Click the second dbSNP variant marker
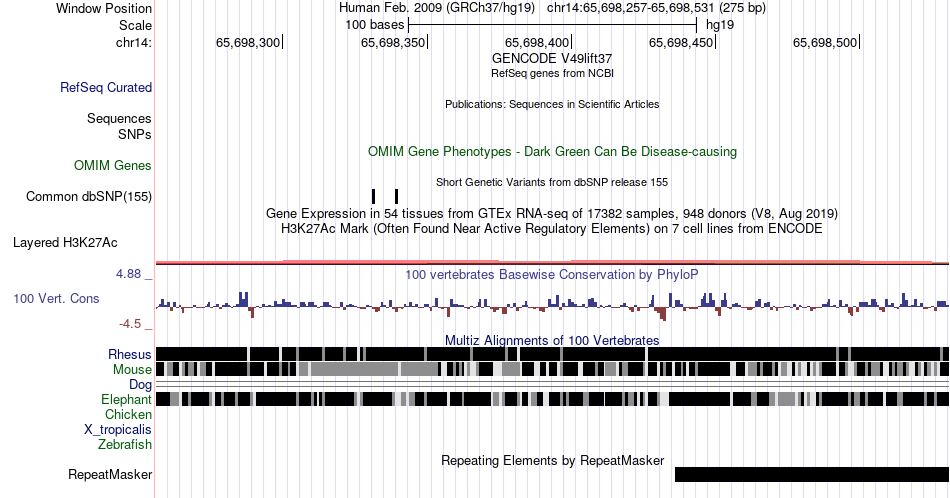The height and width of the screenshot is (498, 950). pos(396,196)
